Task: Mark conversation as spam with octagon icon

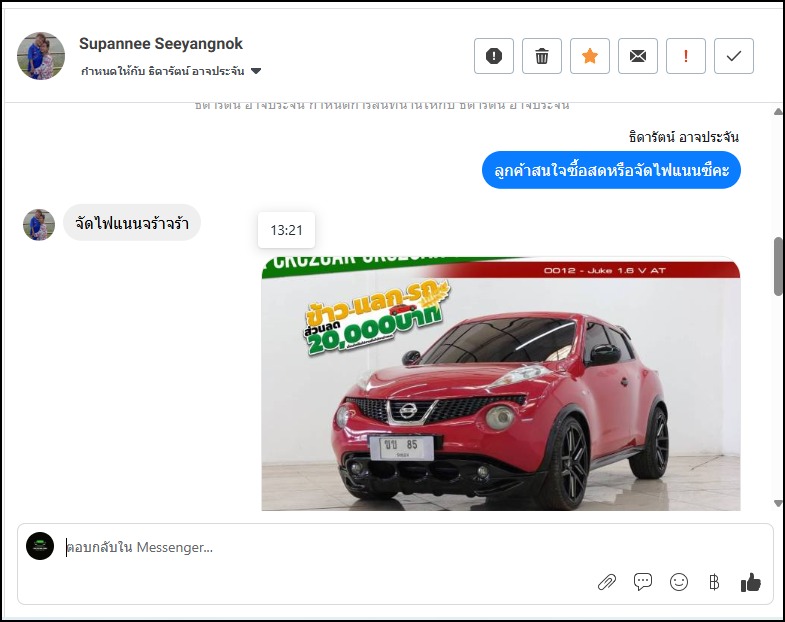Action: pyautogui.click(x=494, y=56)
